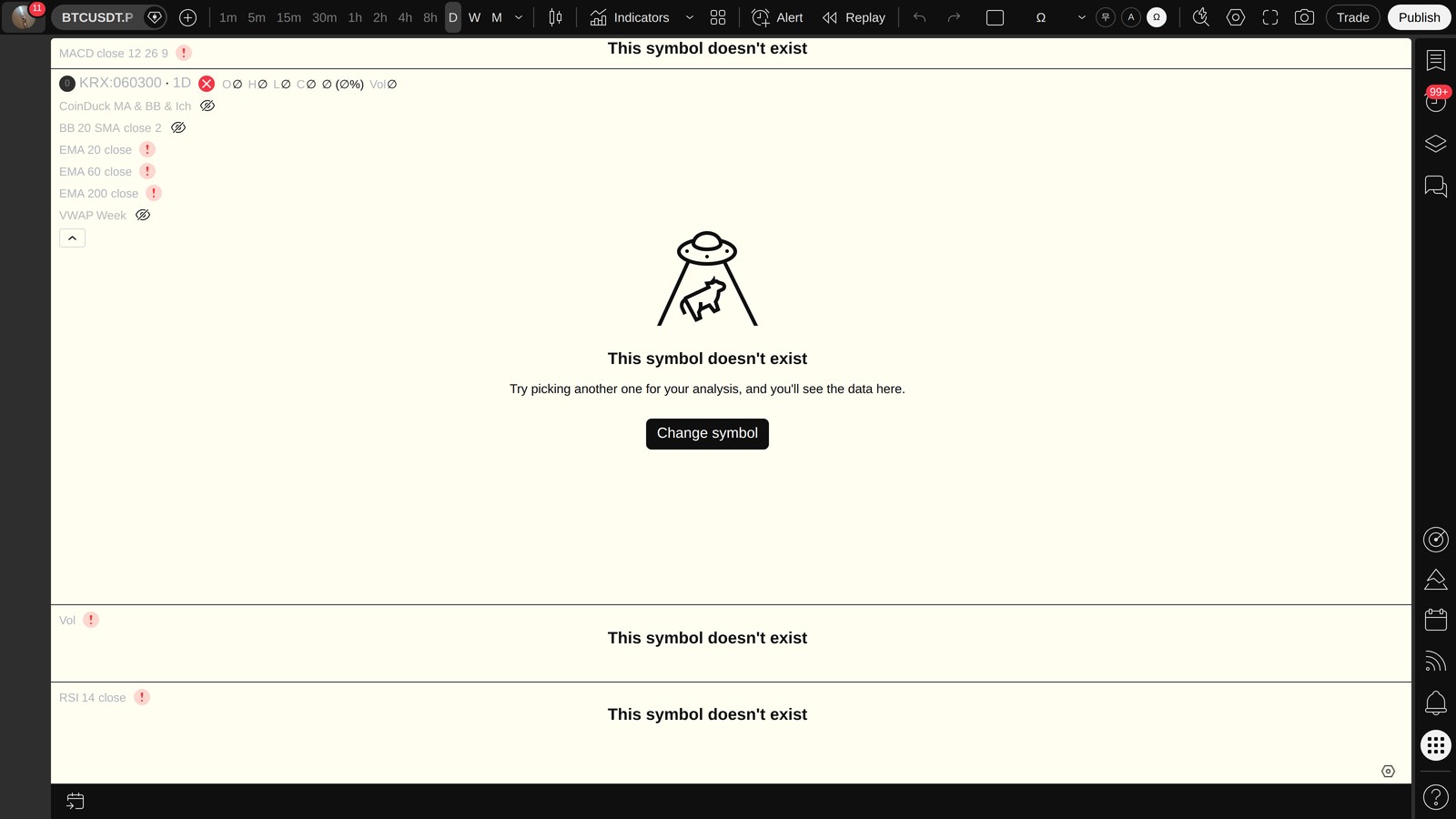Add a symbol to compare with plus icon
The height and width of the screenshot is (819, 1456).
coord(188,17)
